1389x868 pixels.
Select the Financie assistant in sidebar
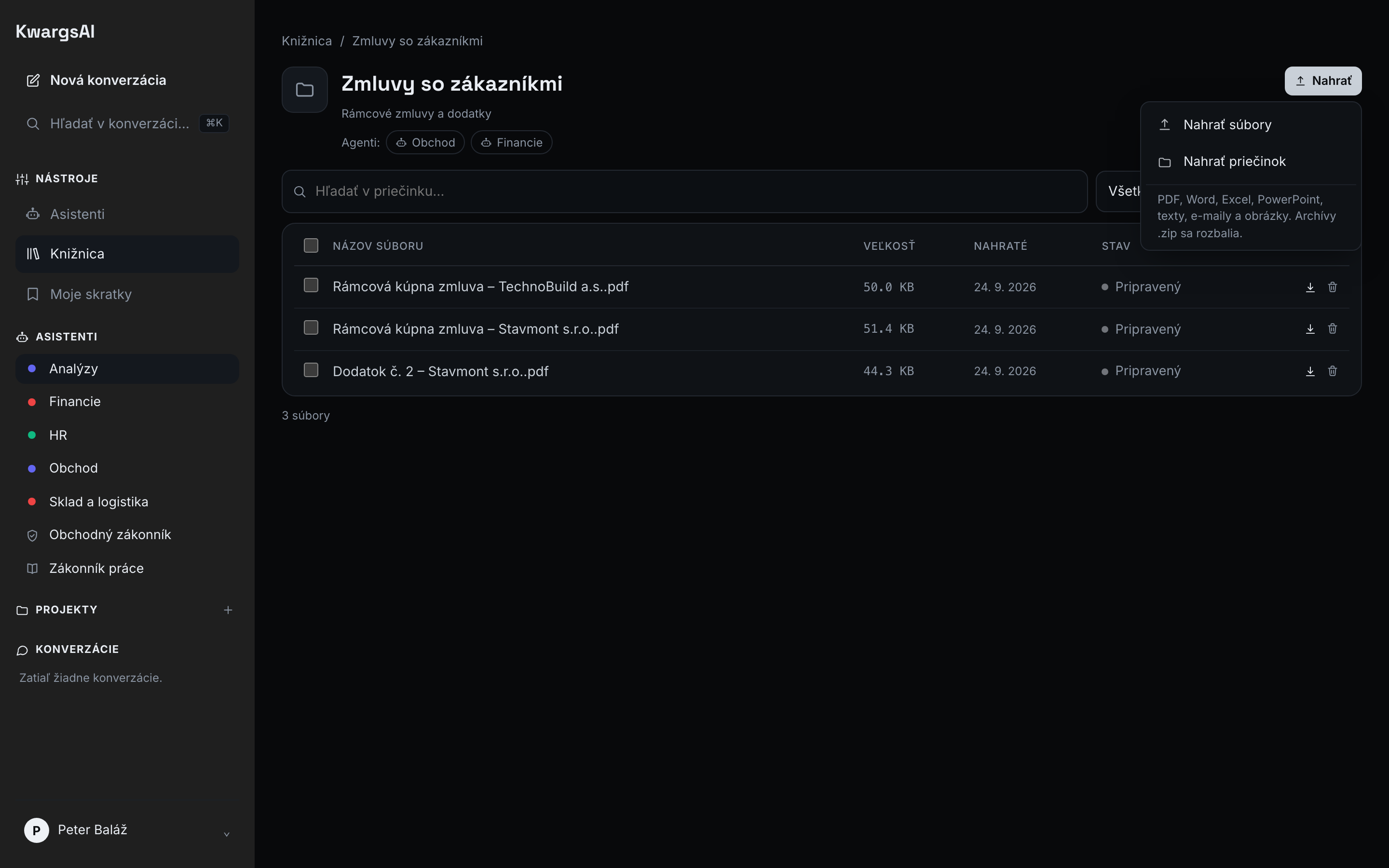[127, 402]
